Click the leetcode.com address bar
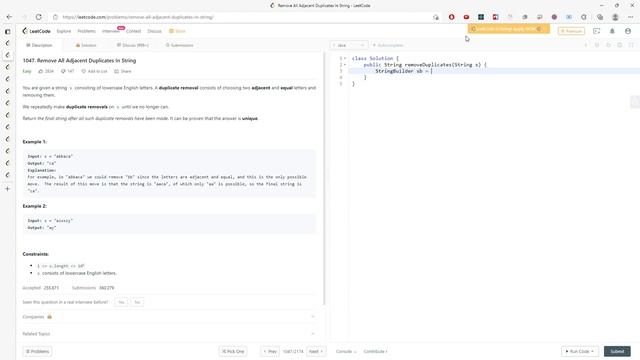This screenshot has width=640, height=360. 245,17
